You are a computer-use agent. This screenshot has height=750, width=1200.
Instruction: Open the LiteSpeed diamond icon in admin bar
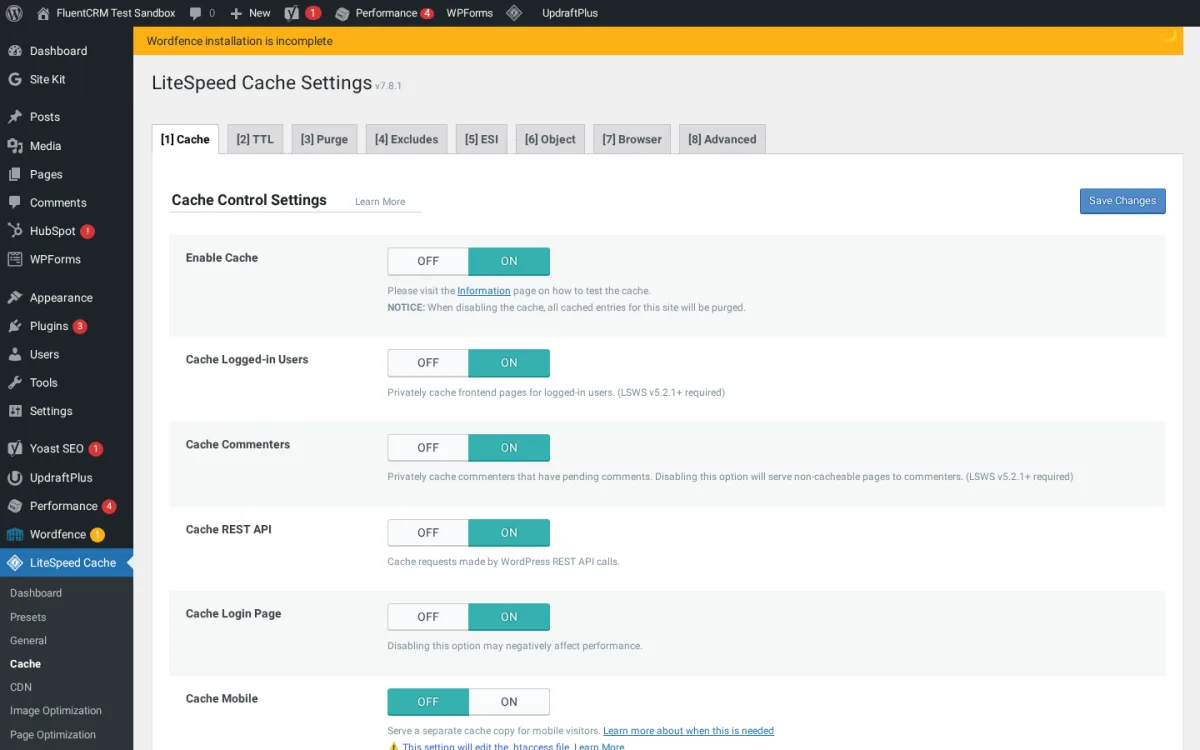[x=514, y=13]
